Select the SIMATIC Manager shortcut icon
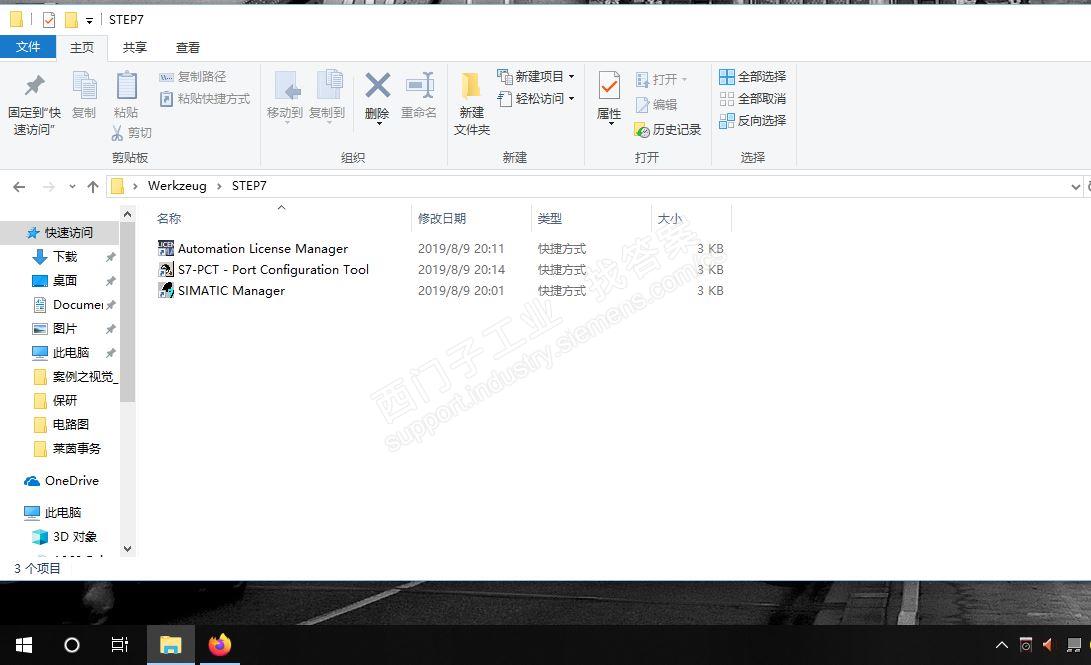 pyautogui.click(x=166, y=290)
